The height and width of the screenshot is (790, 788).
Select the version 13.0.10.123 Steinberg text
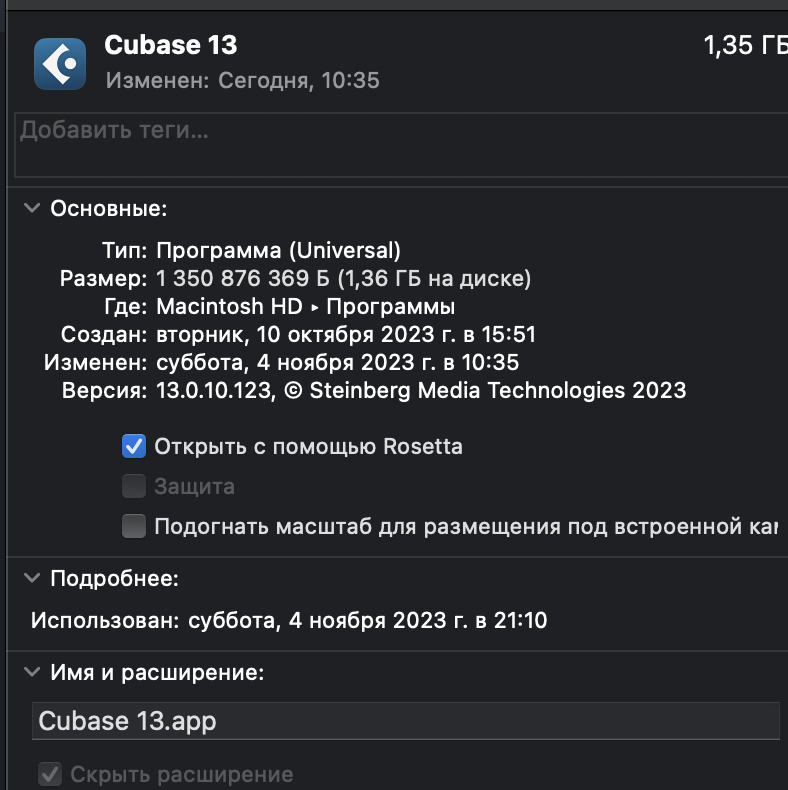tap(421, 390)
